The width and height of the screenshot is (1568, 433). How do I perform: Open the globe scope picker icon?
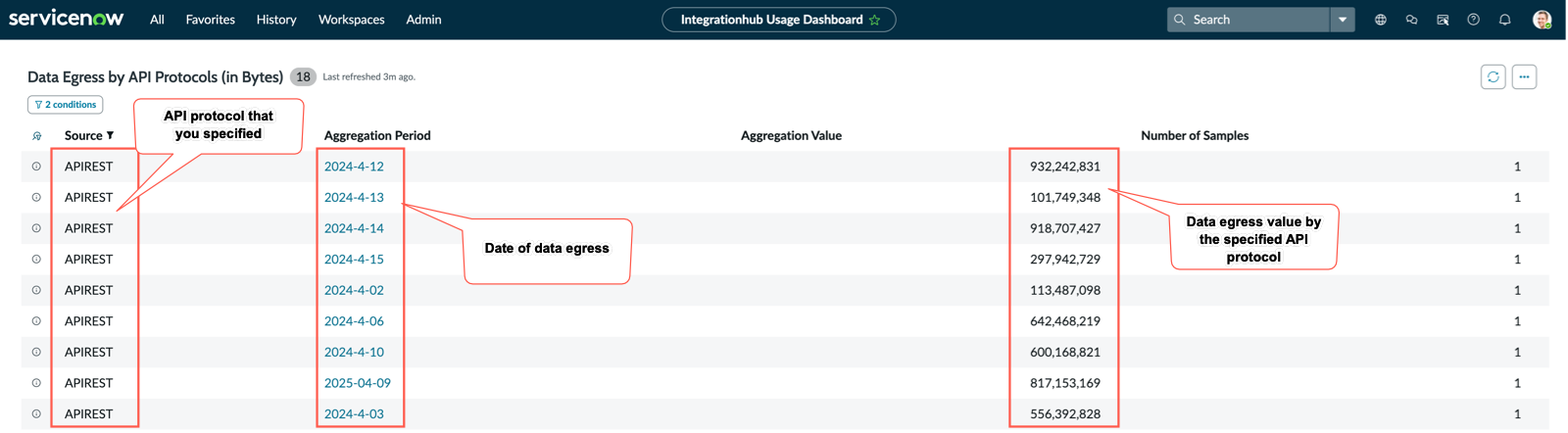[x=1381, y=20]
